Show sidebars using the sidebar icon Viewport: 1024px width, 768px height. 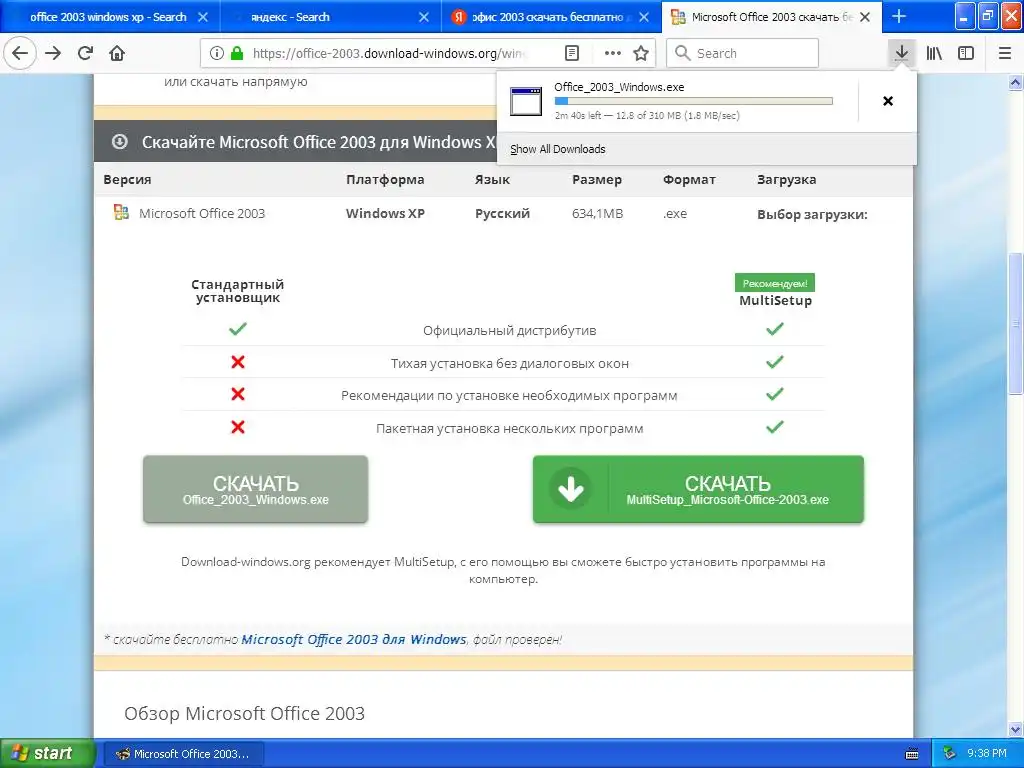pos(966,53)
